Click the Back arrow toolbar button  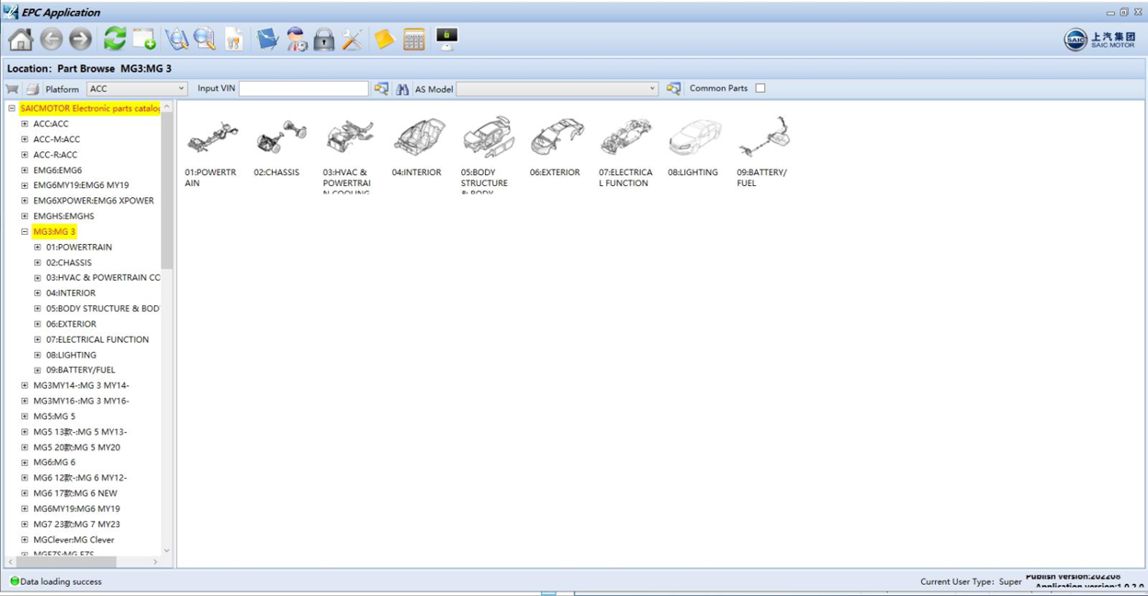[51, 39]
